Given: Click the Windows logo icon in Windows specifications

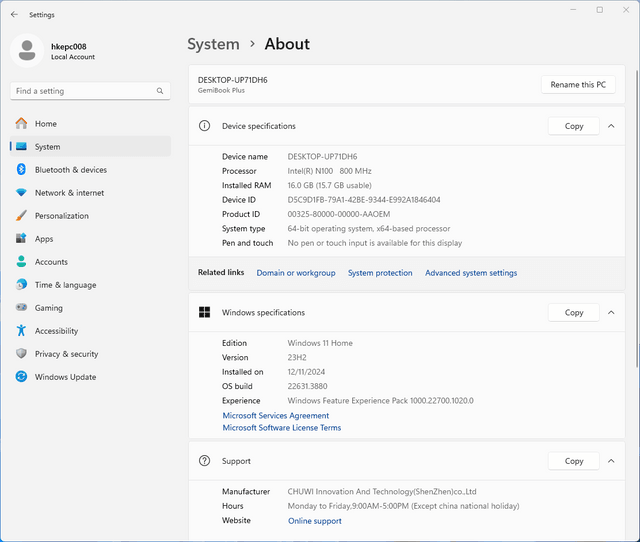Looking at the screenshot, I should point(204,312).
